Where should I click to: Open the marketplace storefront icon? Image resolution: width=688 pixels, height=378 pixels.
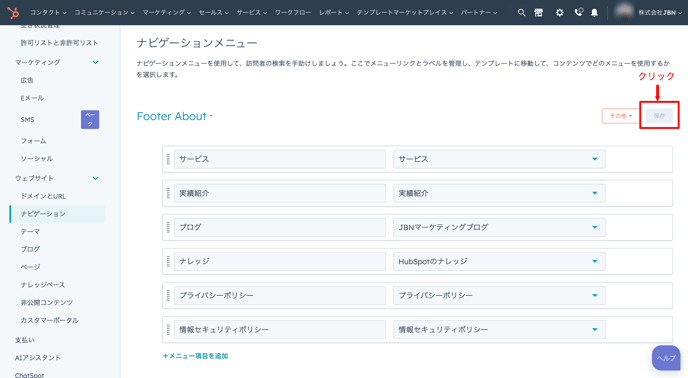click(538, 12)
